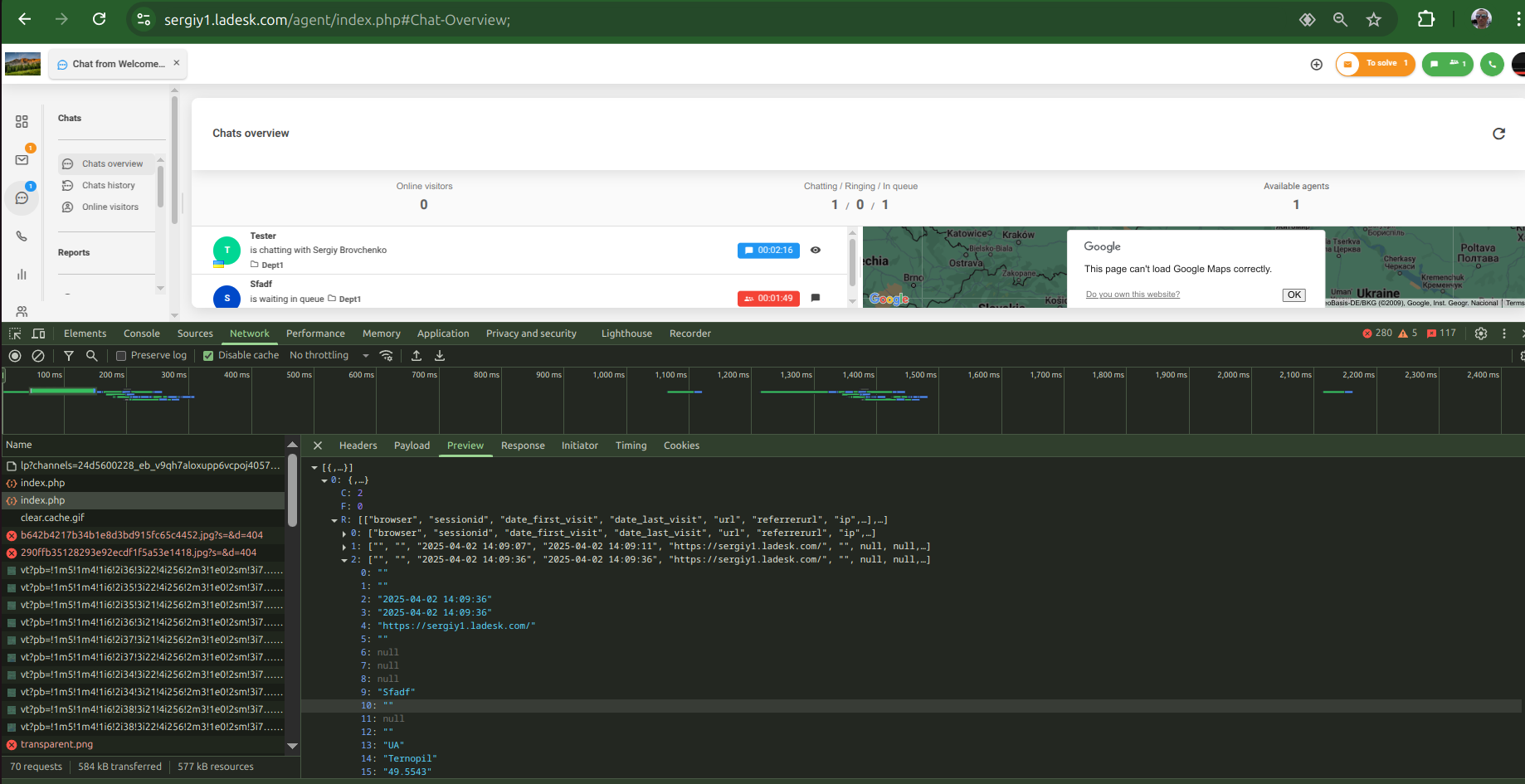Click the refresh icon in Chats overview
This screenshot has width=1525, height=784.
1498,134
